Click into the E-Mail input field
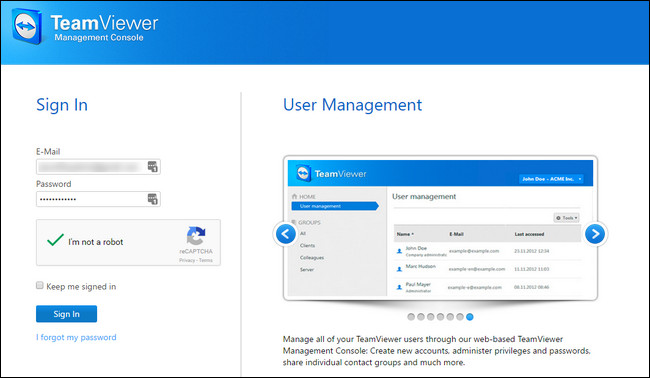The image size is (650, 378). tap(98, 167)
